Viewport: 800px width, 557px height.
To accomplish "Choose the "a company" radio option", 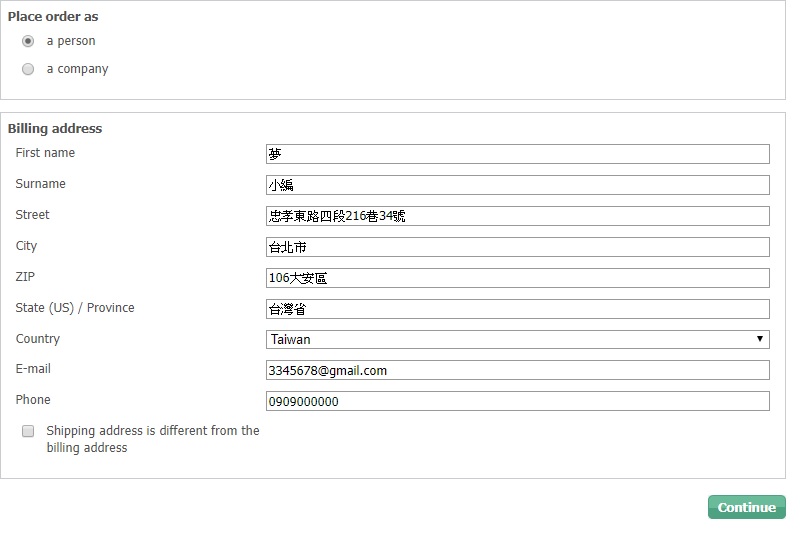I will click(28, 69).
